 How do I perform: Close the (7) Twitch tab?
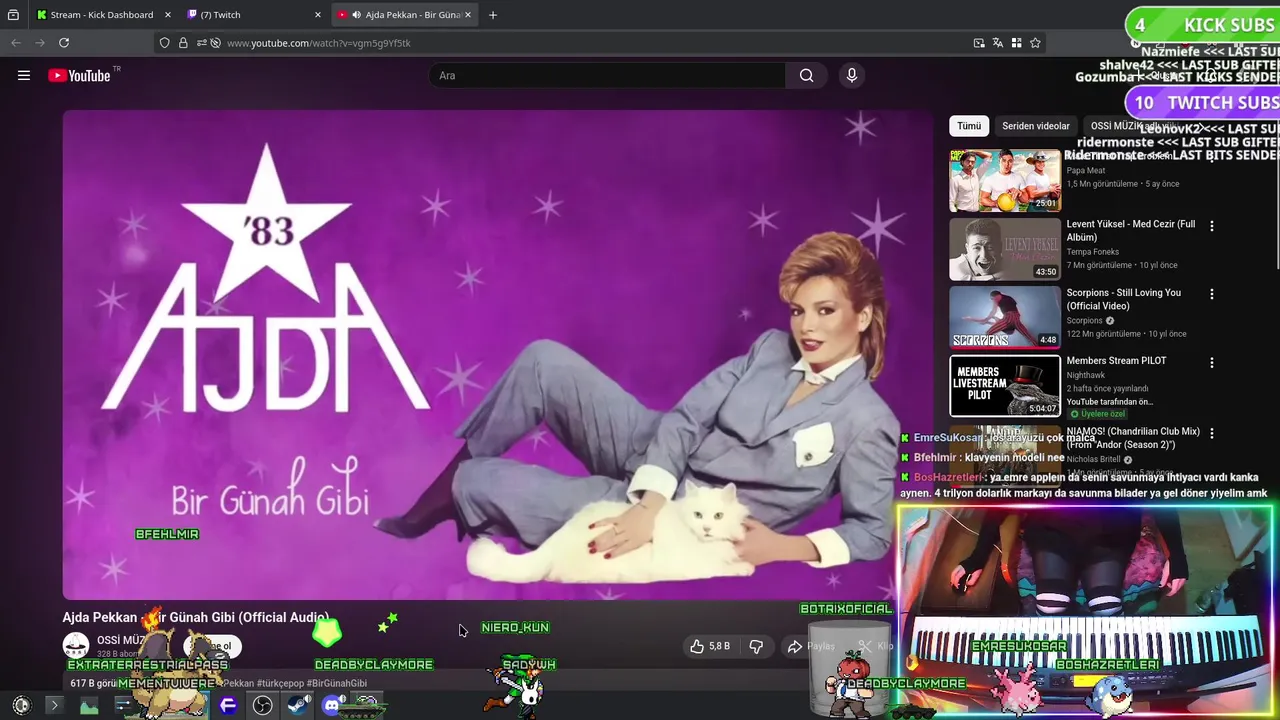(318, 15)
